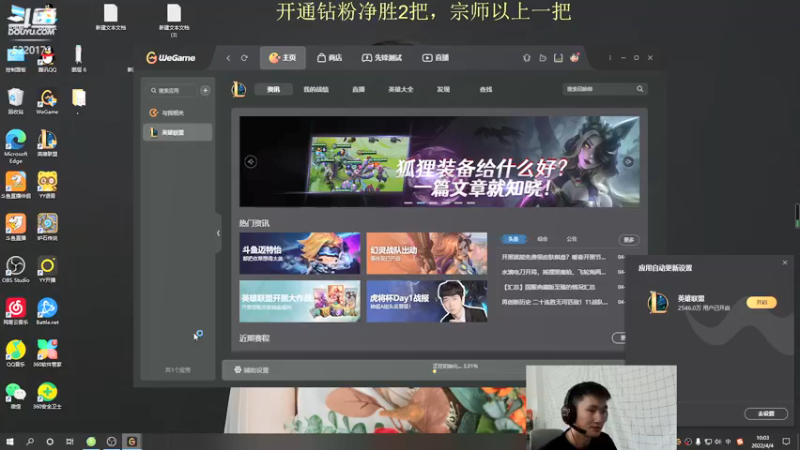Open the 虎将杯Day1战报 news card
This screenshot has width=800, height=450.
427,301
